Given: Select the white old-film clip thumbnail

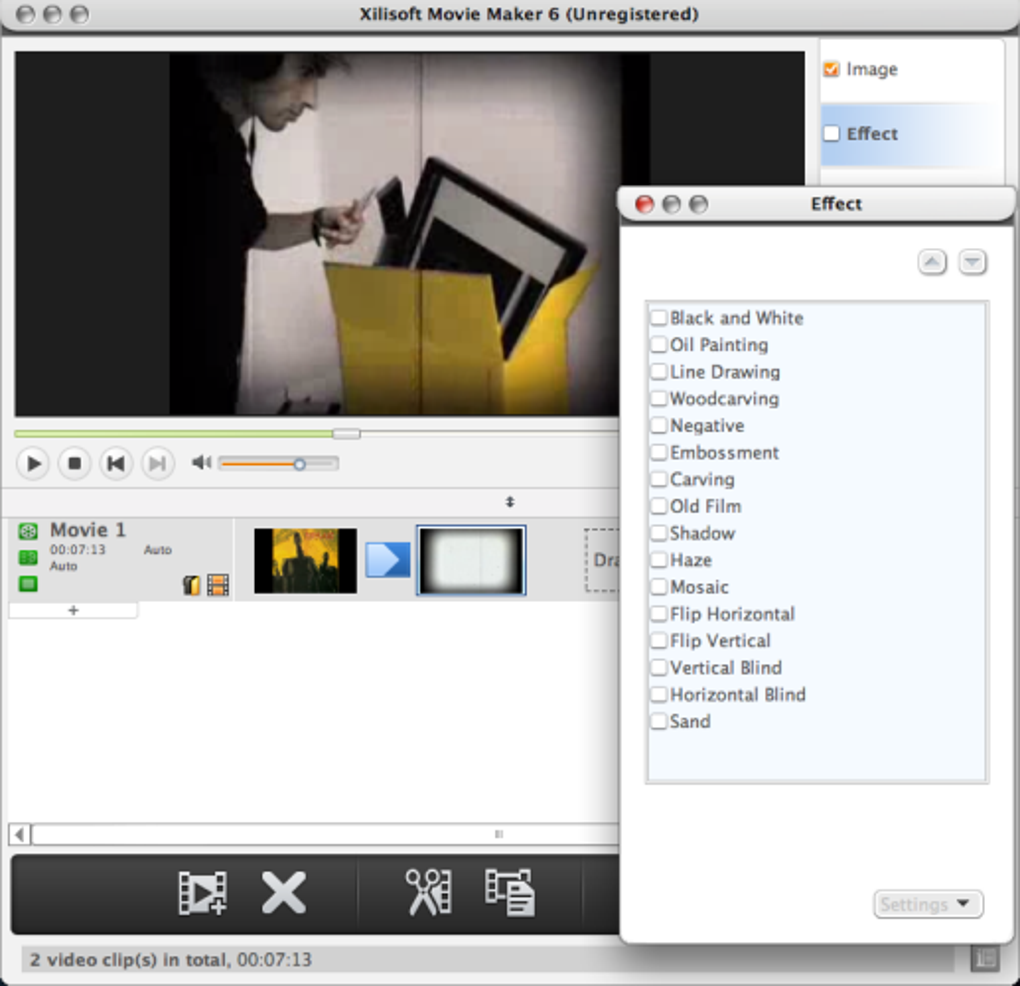Looking at the screenshot, I should coord(471,561).
